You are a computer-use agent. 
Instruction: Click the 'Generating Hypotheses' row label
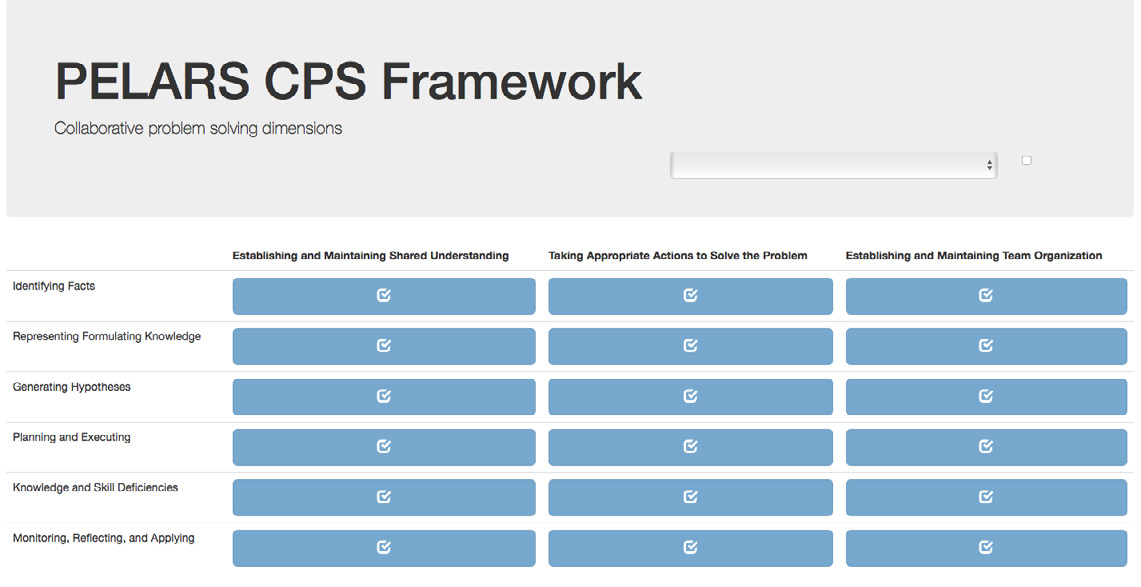point(72,387)
